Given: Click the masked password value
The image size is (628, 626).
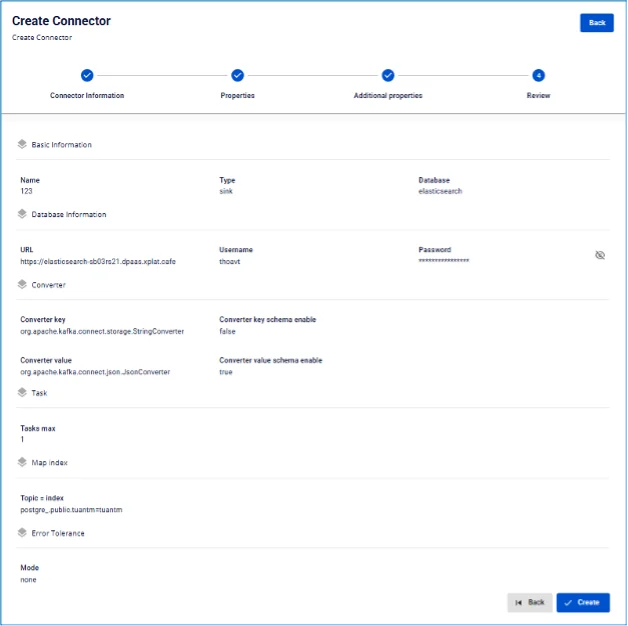Looking at the screenshot, I should (x=444, y=261).
